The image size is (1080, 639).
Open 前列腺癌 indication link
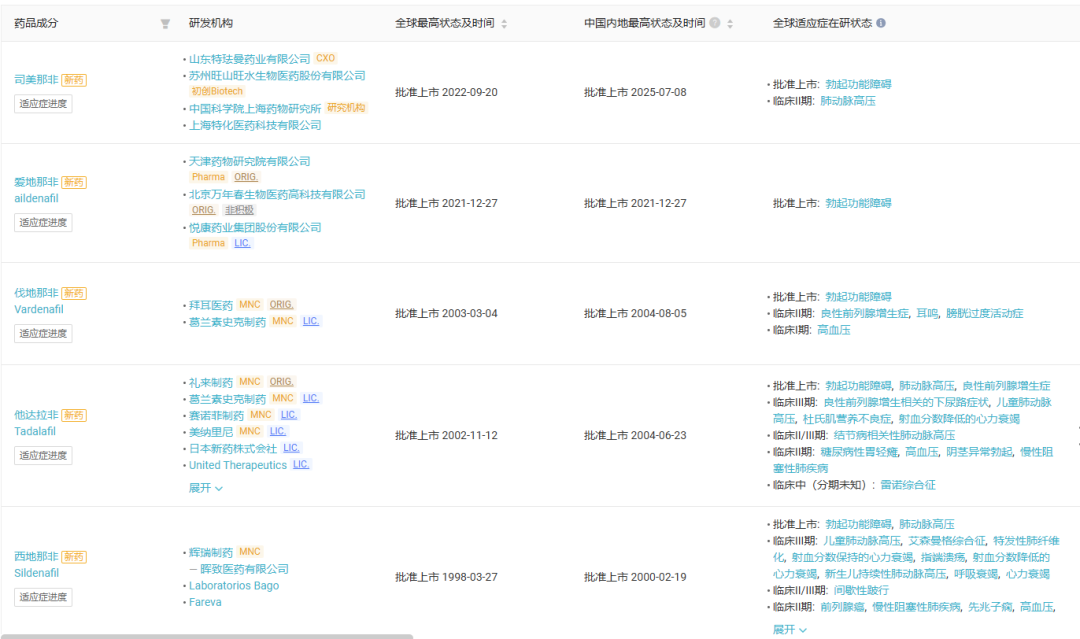(842, 607)
